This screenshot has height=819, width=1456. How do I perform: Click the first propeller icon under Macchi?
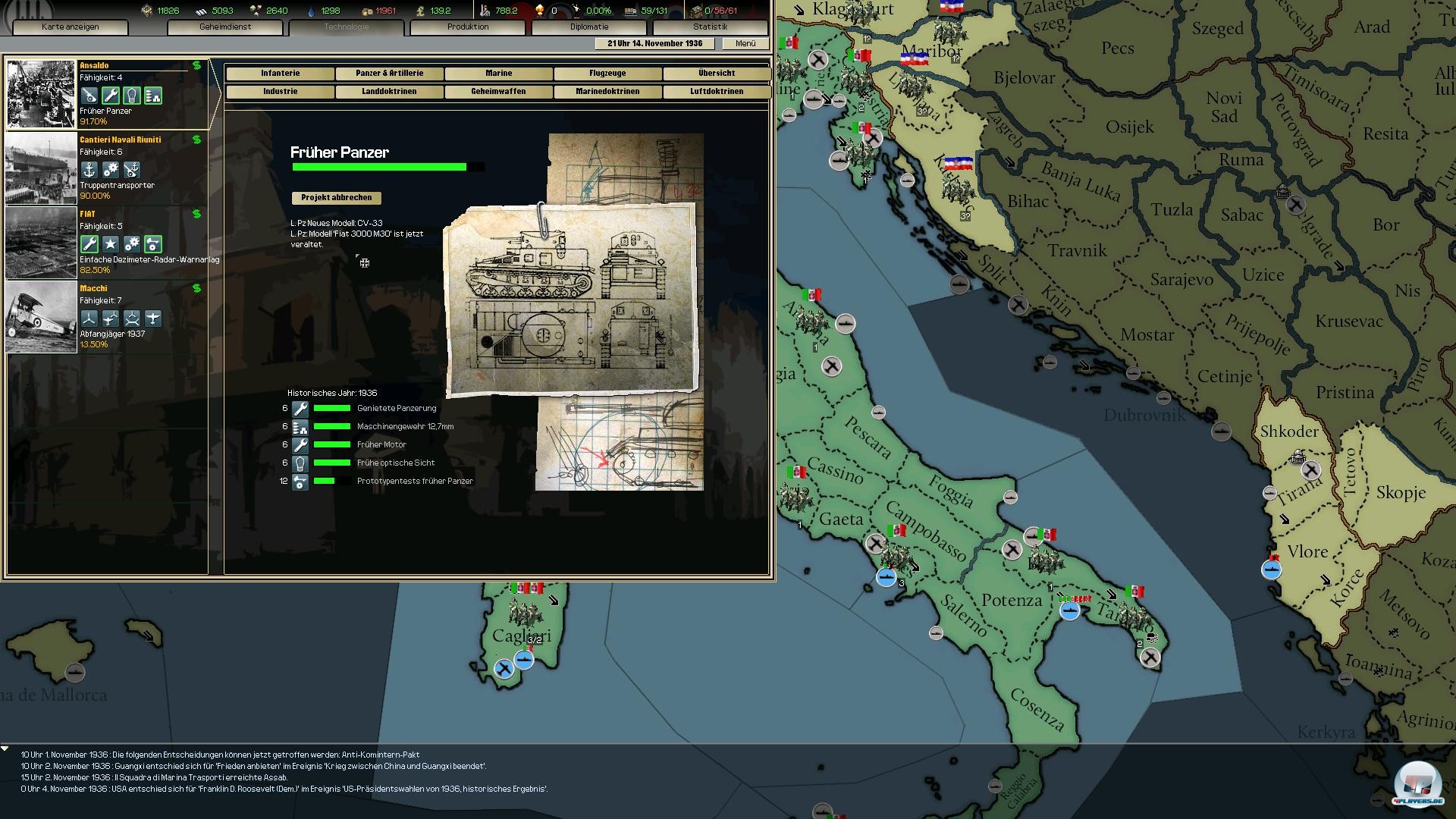89,318
